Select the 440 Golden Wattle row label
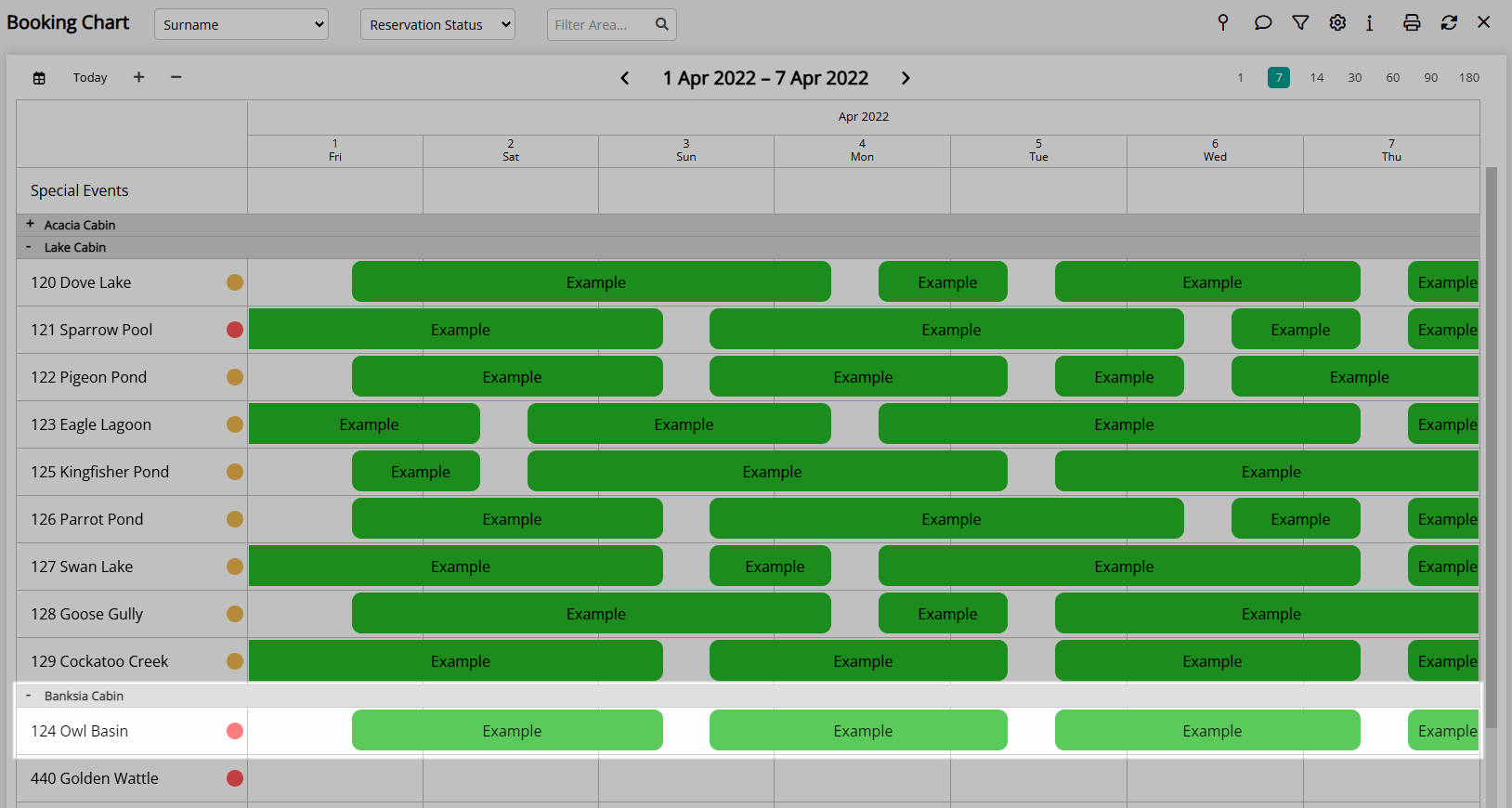The image size is (1512, 808). pyautogui.click(x=95, y=778)
